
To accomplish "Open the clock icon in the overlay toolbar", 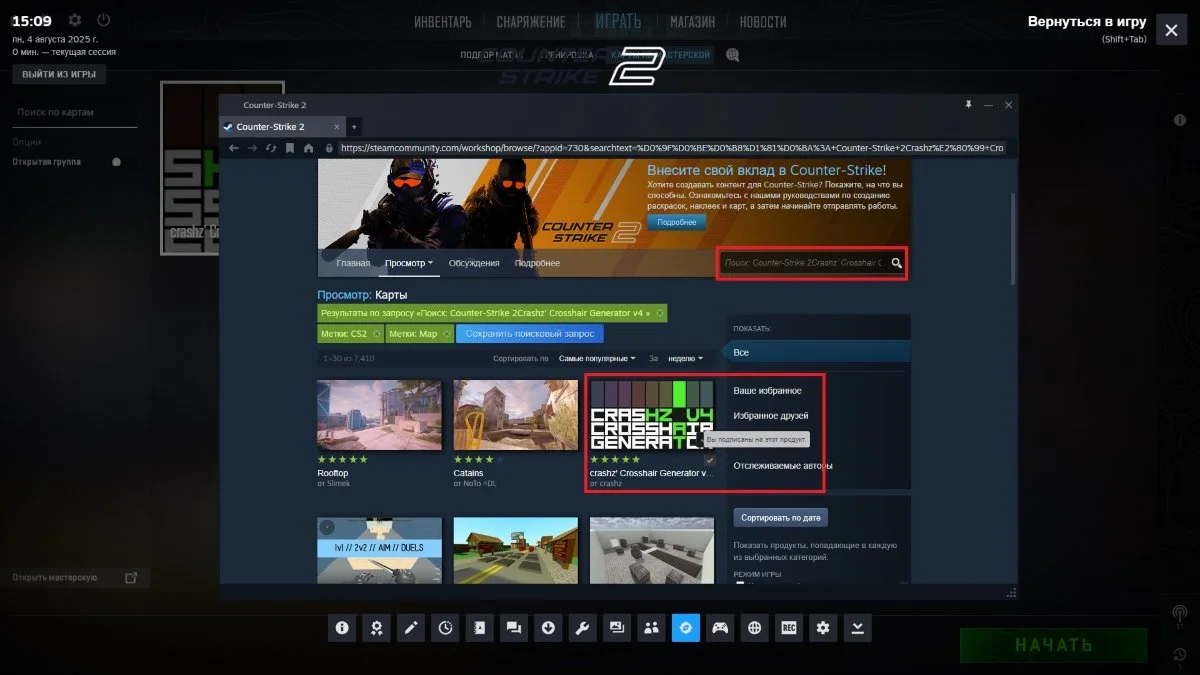I will (x=445, y=627).
